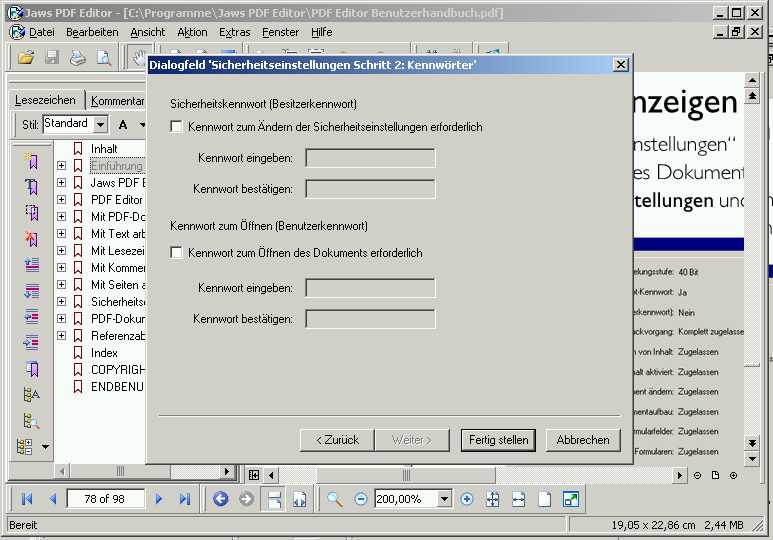
Task: Click the new bookmark icon with star
Action: 32,161
